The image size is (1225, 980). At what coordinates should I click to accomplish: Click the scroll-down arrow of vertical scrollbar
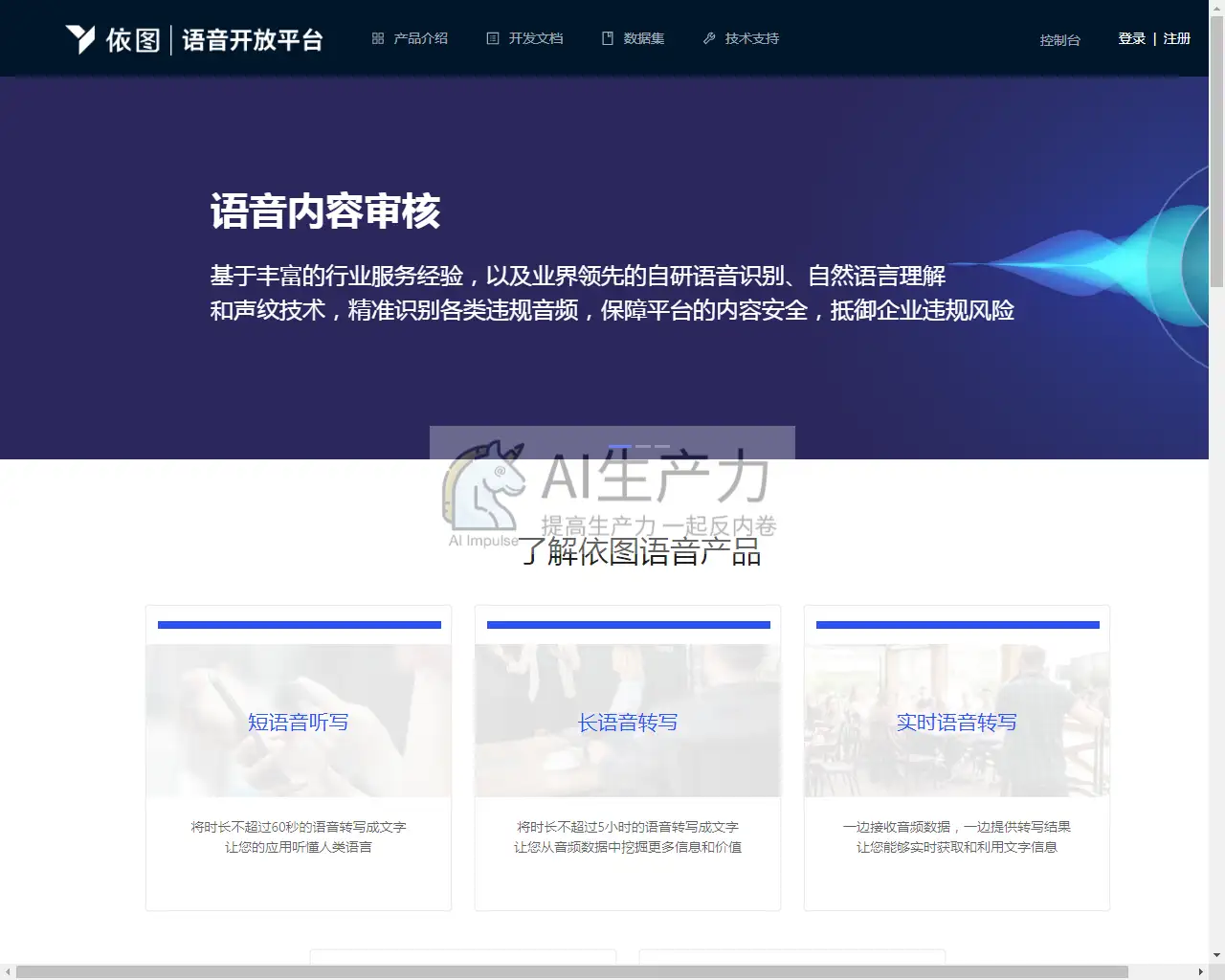pos(1216,955)
